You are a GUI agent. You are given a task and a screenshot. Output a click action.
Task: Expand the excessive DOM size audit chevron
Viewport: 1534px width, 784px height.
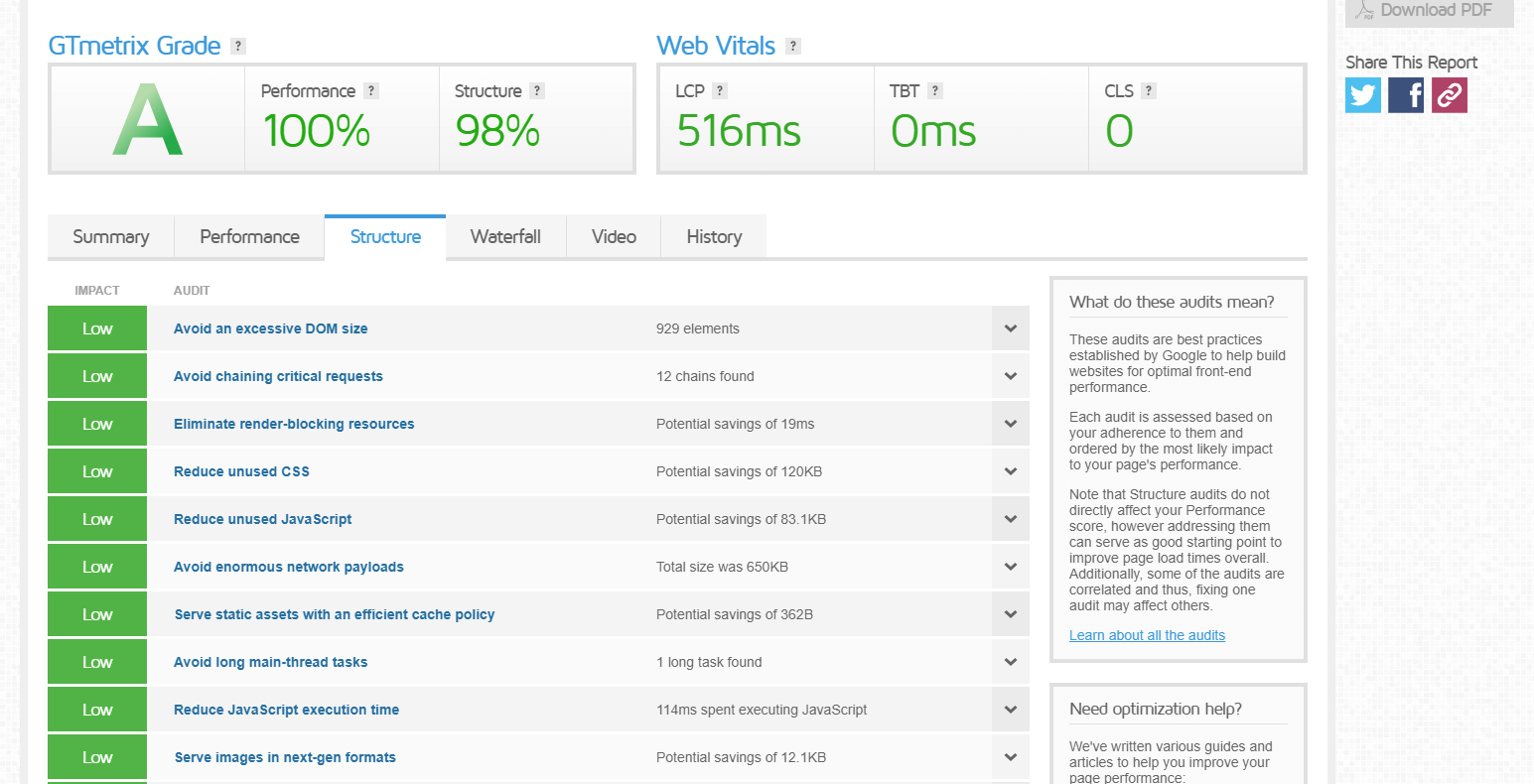click(x=1011, y=328)
